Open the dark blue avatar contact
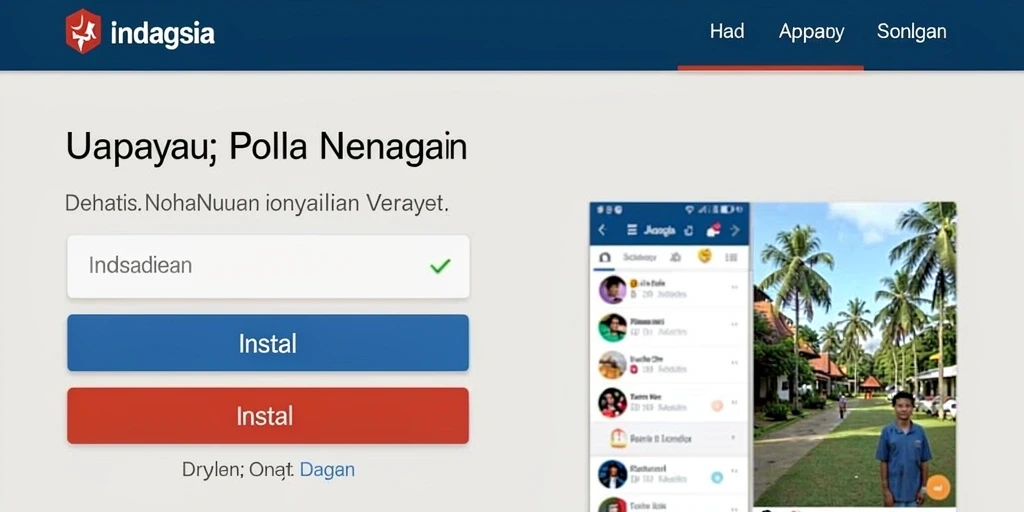 pos(613,474)
